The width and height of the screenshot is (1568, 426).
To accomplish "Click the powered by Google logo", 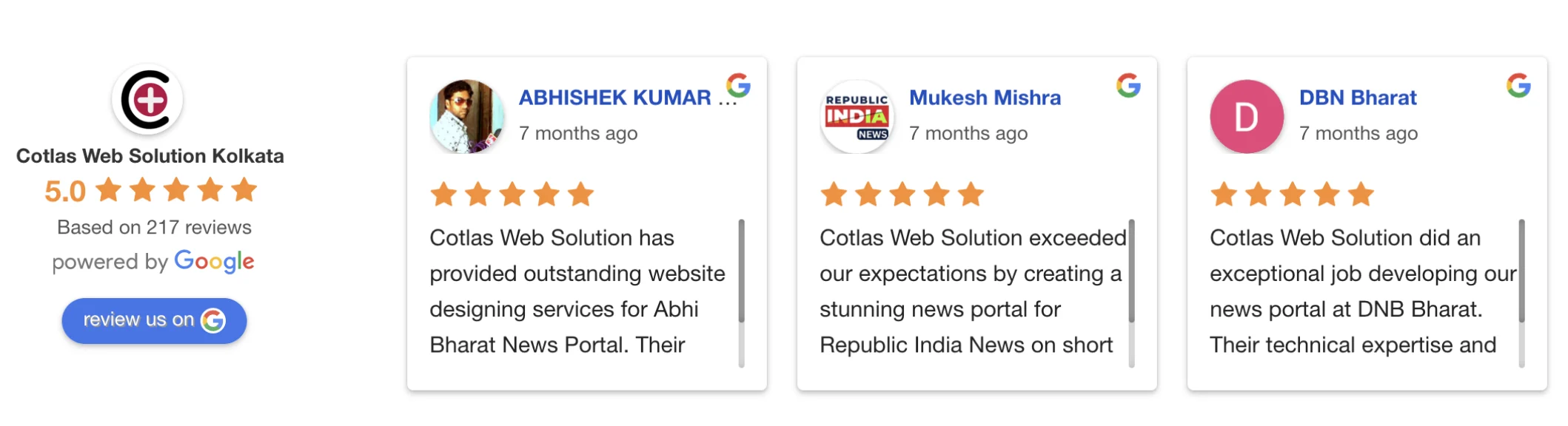I will point(214,261).
